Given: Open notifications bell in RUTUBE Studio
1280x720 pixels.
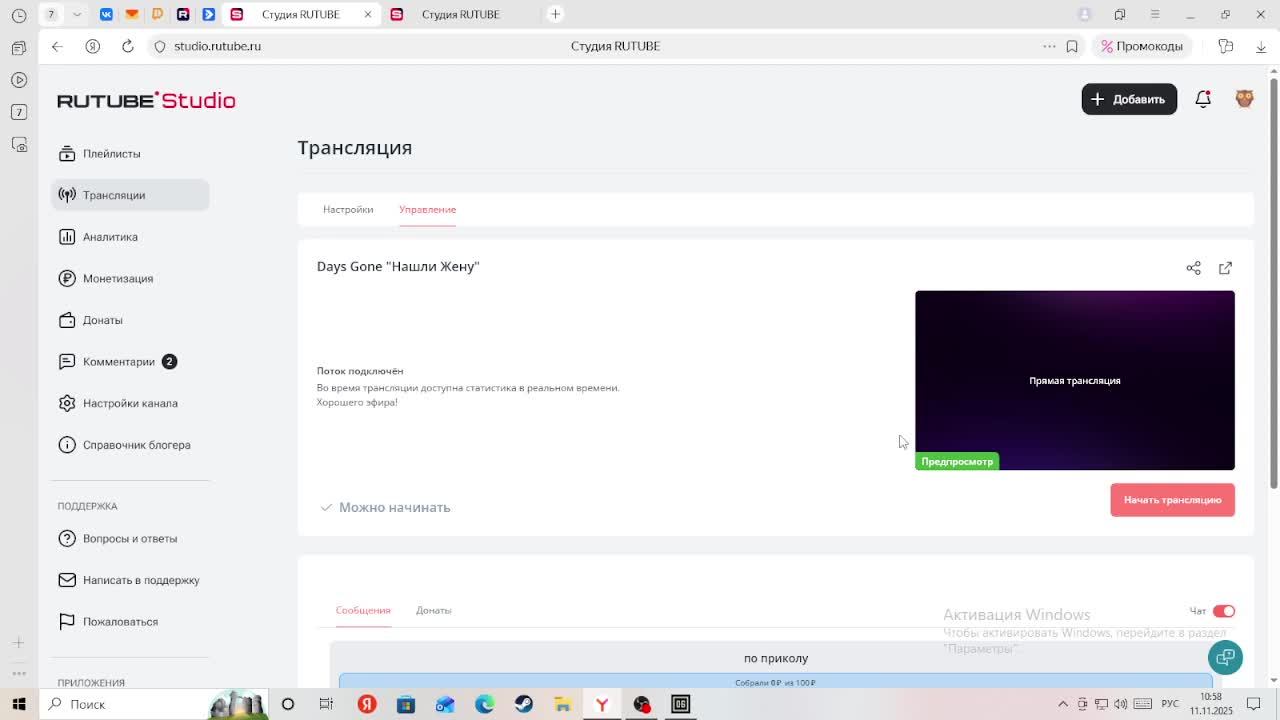Looking at the screenshot, I should tap(1203, 99).
